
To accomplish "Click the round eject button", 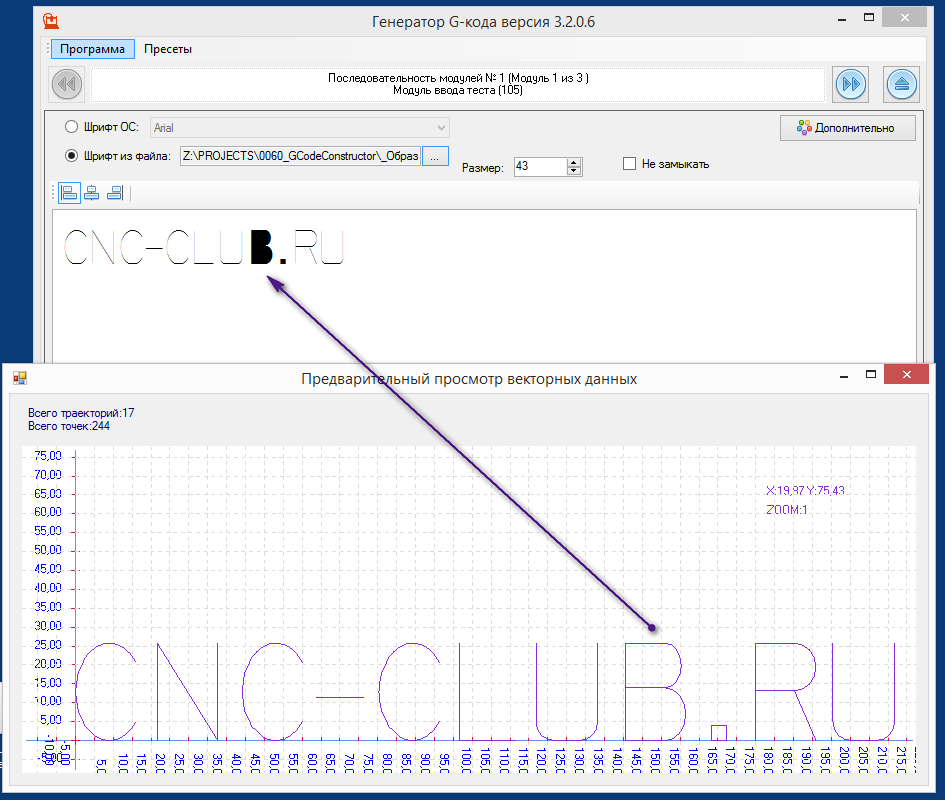I will 902,84.
